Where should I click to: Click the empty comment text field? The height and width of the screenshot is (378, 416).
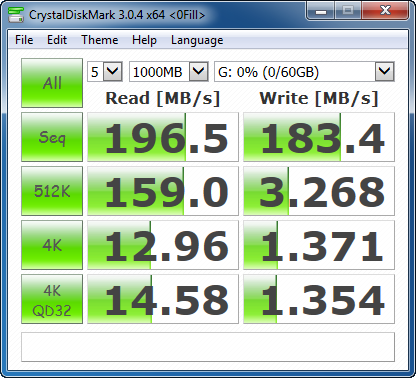coord(208,347)
